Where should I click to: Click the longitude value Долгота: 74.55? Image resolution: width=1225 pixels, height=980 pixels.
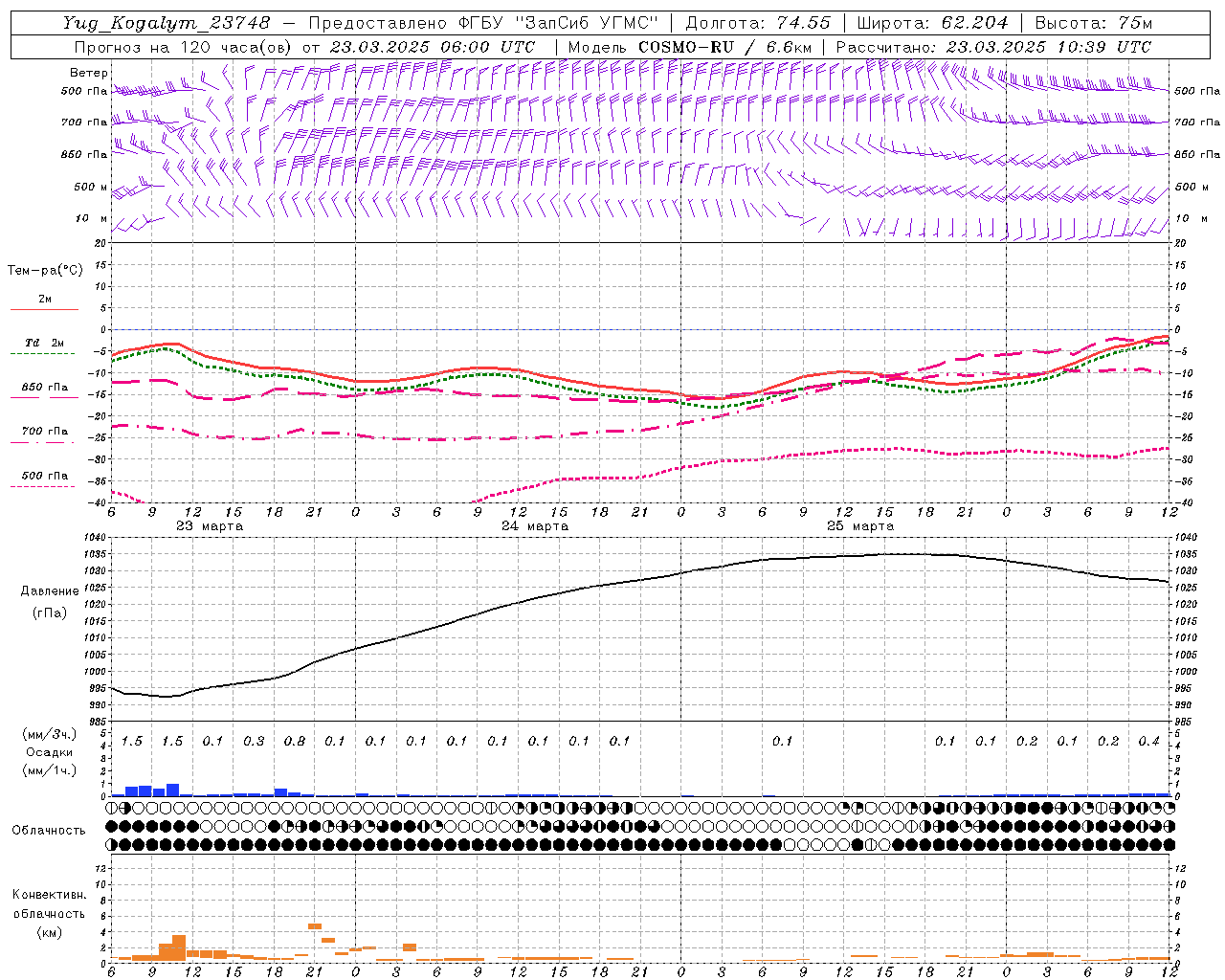(x=758, y=23)
